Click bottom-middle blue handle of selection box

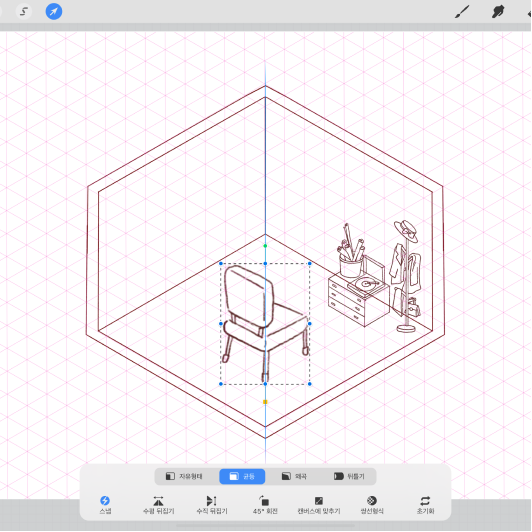tap(265, 384)
